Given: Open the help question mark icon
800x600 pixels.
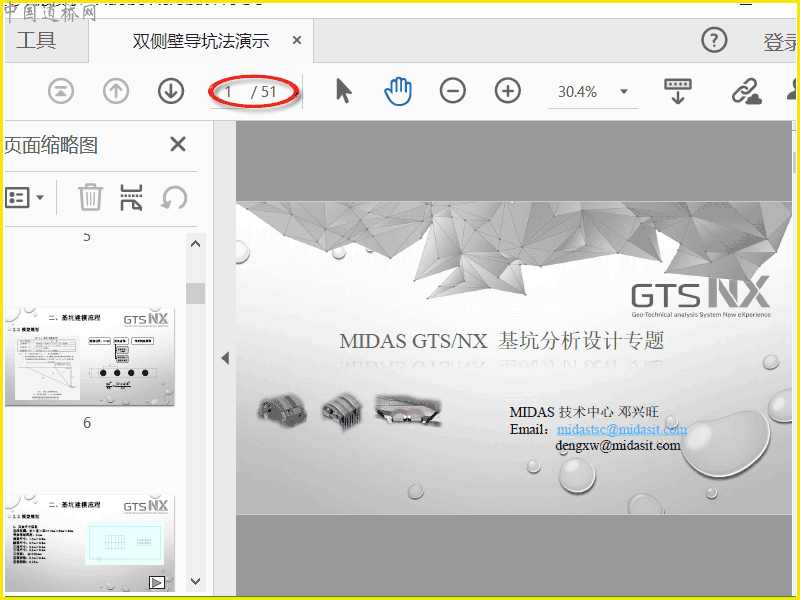Looking at the screenshot, I should [x=714, y=40].
